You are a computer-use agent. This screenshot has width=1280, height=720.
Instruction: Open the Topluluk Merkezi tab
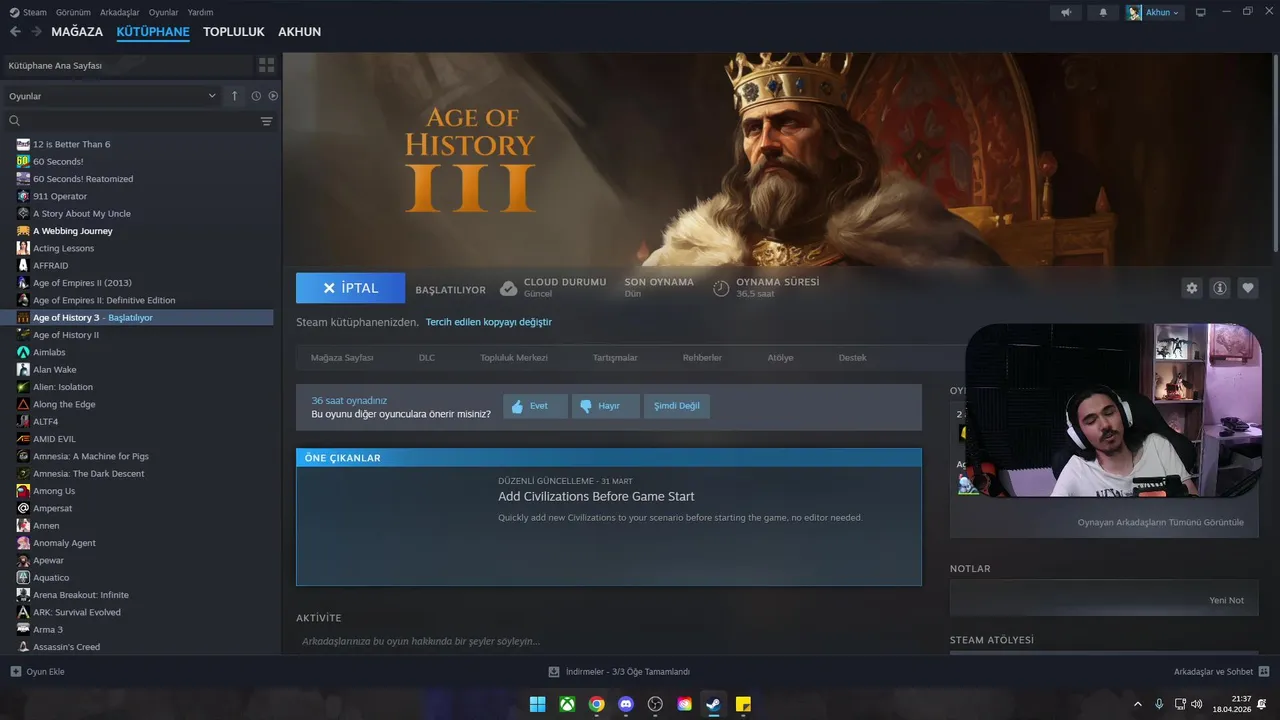(x=514, y=357)
